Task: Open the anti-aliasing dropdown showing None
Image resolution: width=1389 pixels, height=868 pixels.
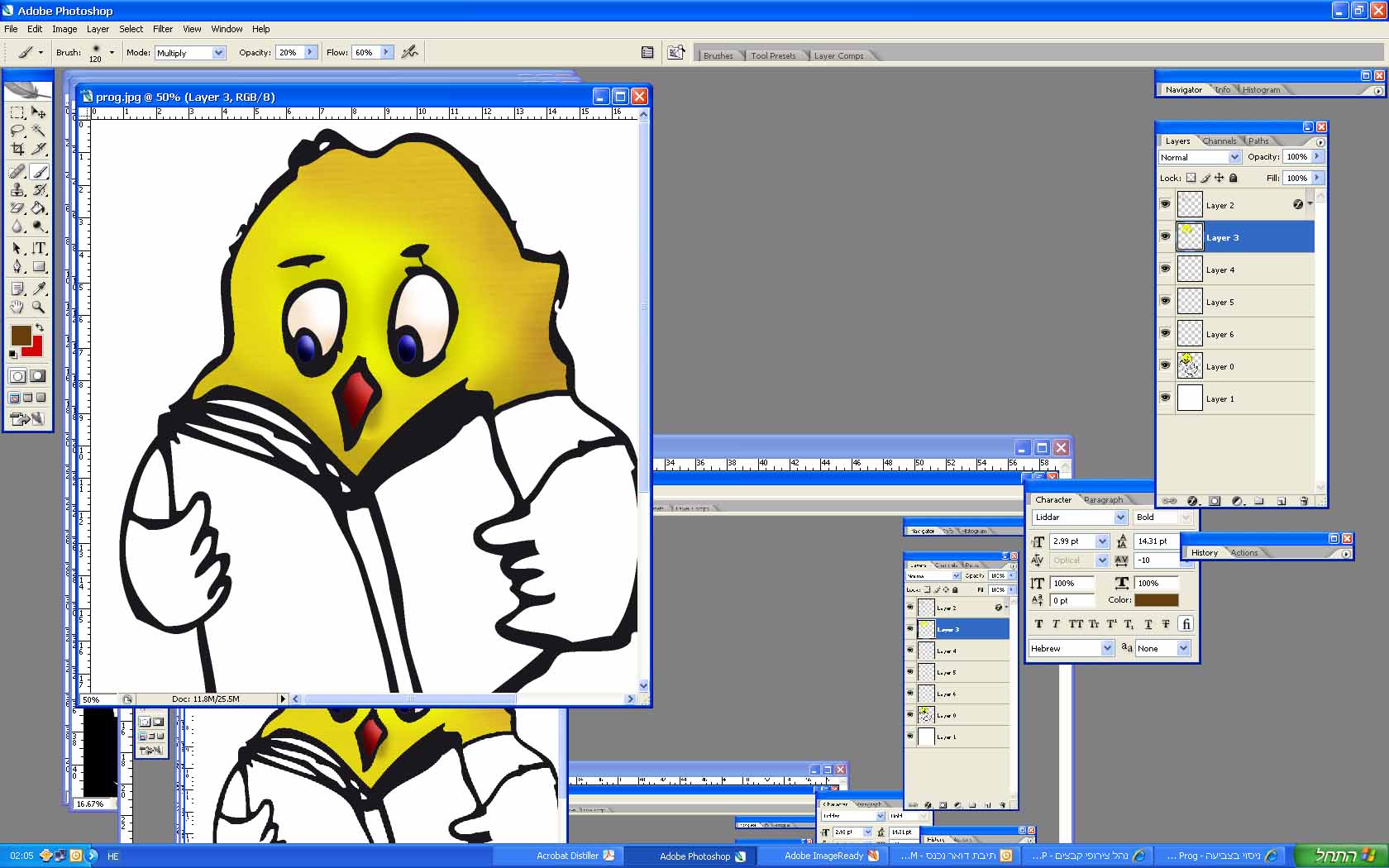Action: (x=1162, y=648)
